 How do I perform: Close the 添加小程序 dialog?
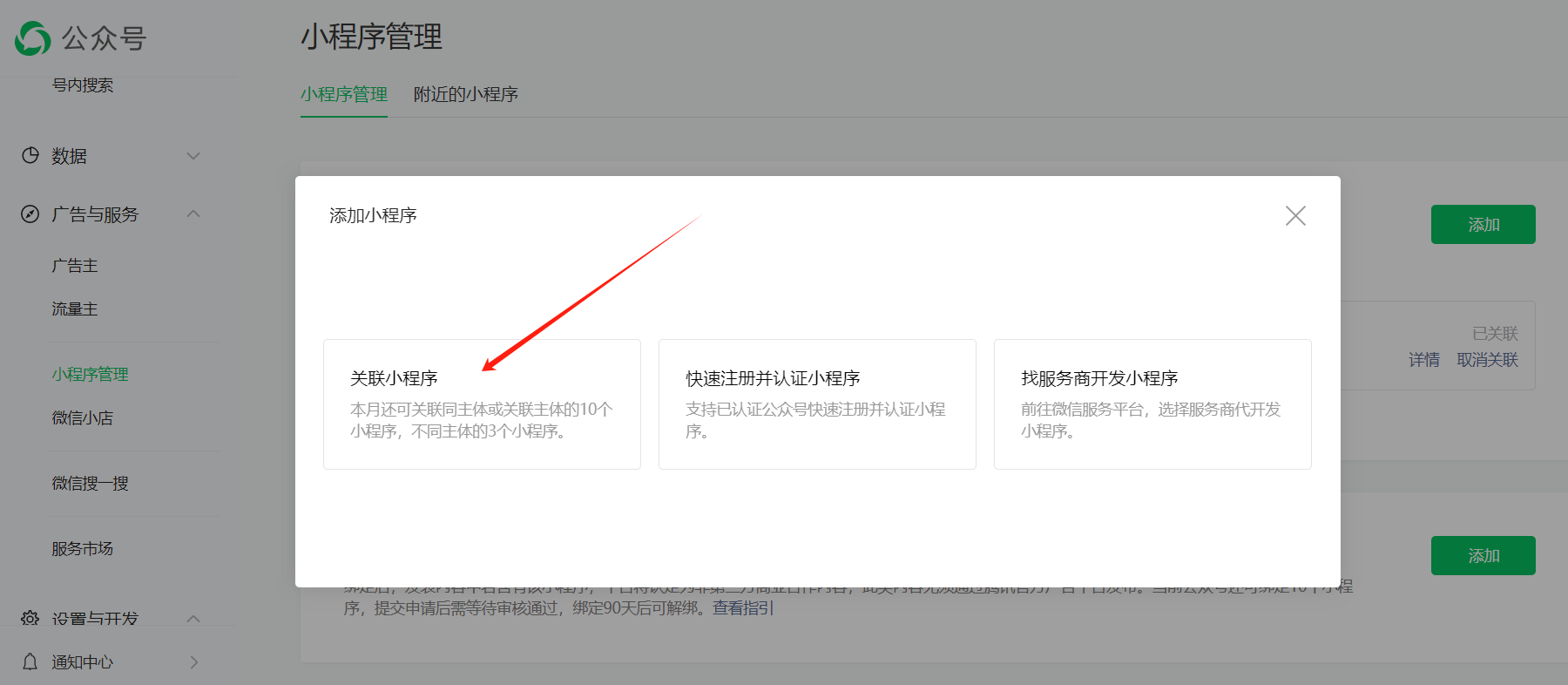pyautogui.click(x=1295, y=215)
